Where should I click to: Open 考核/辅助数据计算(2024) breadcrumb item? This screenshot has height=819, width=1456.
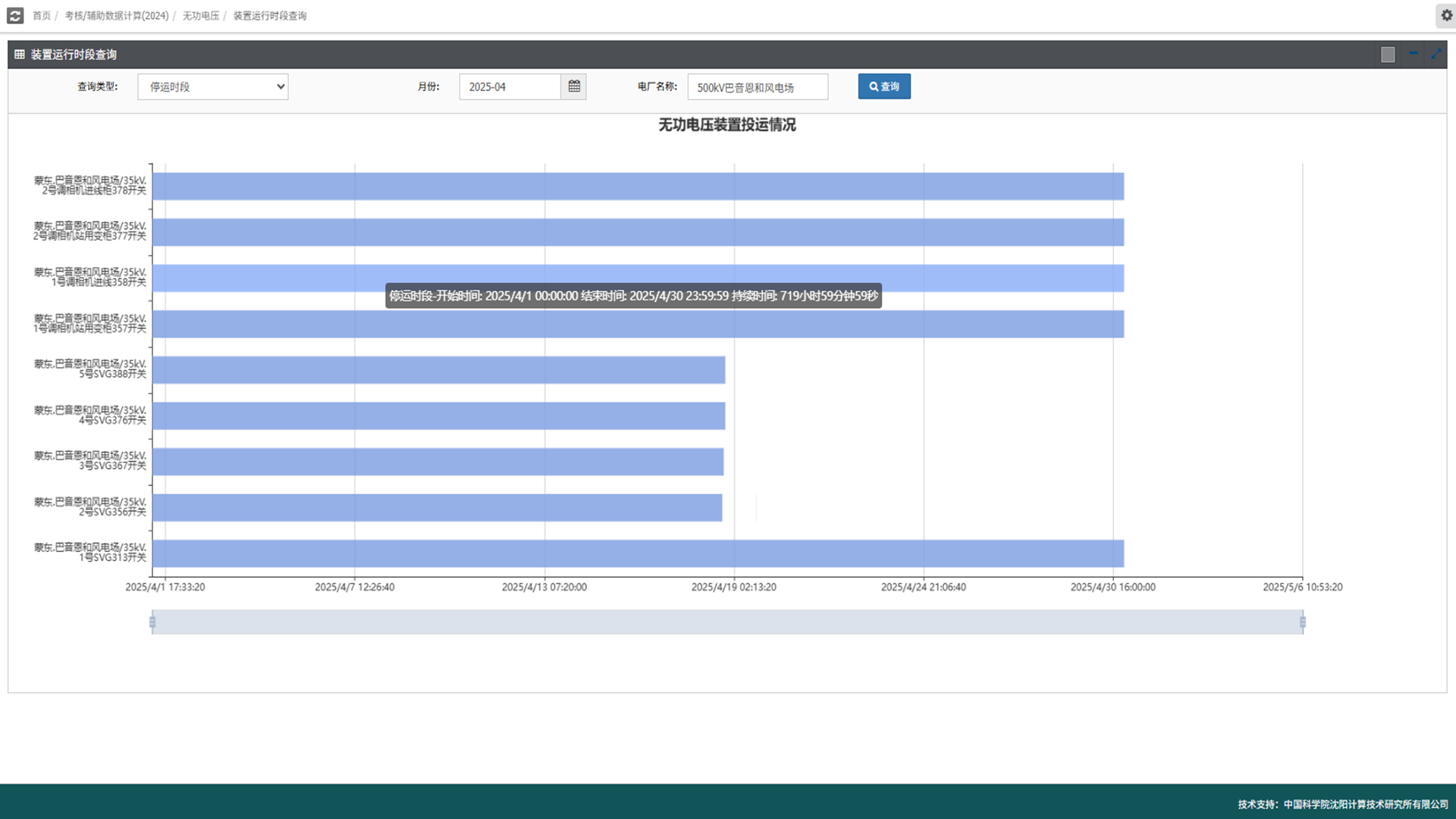pos(117,16)
